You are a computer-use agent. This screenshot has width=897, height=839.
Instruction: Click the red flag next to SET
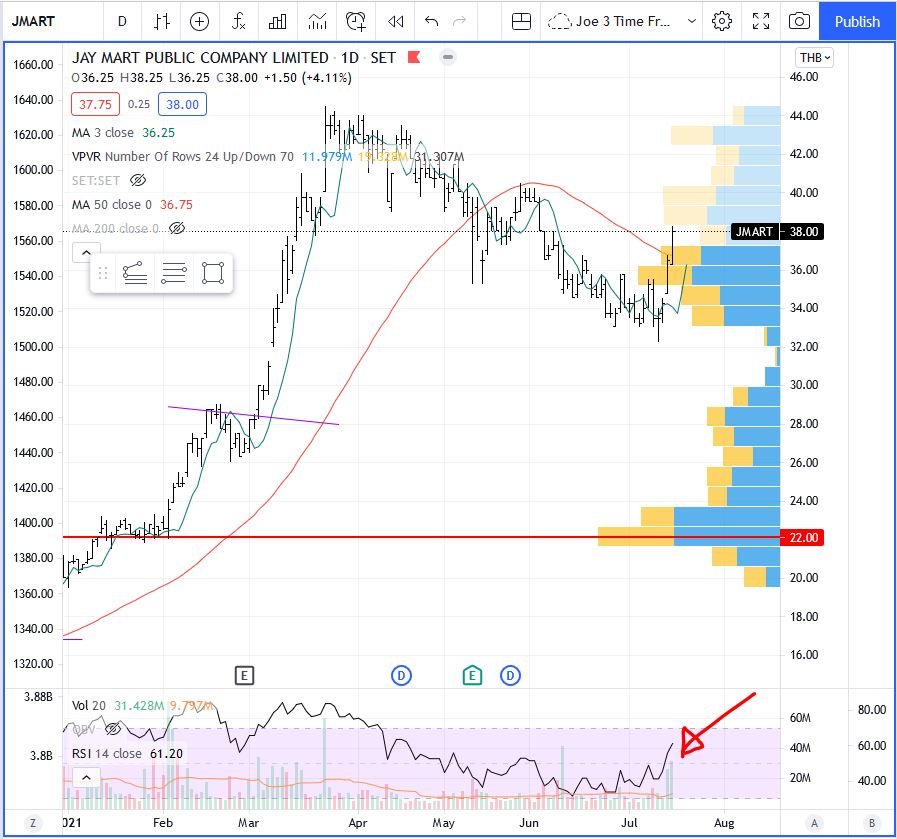coord(414,57)
